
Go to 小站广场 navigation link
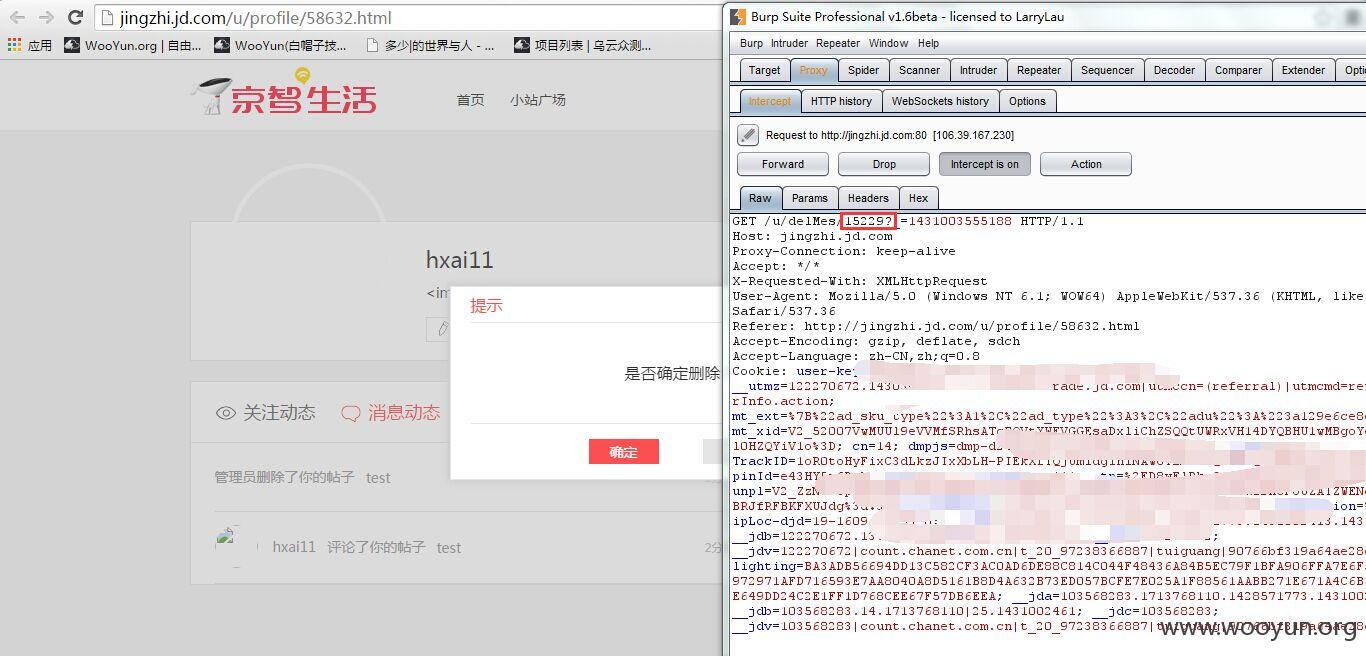pos(538,100)
